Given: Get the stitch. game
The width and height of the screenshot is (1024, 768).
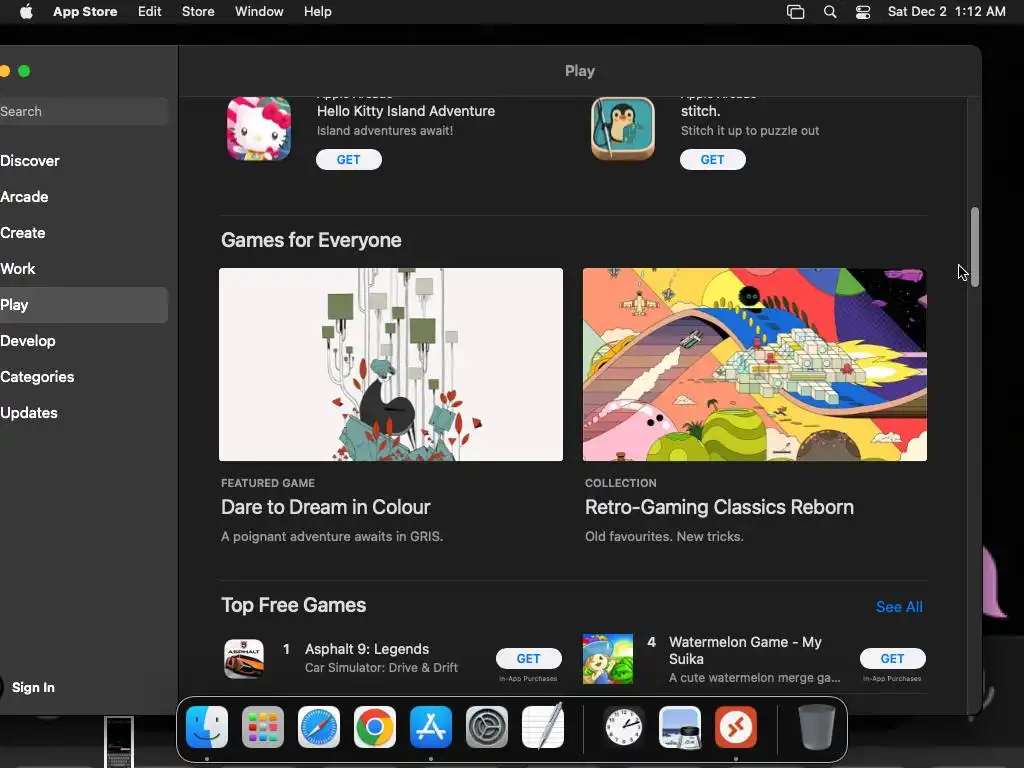Looking at the screenshot, I should pos(712,159).
